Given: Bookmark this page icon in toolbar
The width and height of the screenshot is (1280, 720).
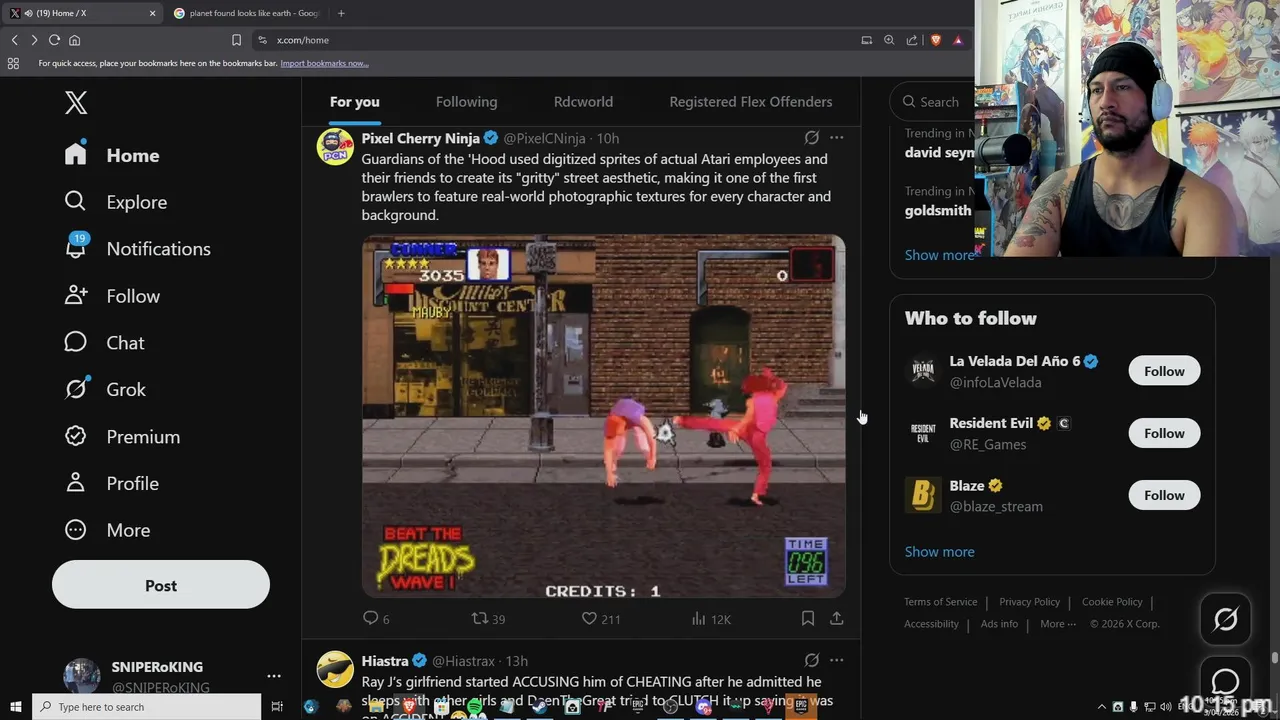Looking at the screenshot, I should coord(236,40).
